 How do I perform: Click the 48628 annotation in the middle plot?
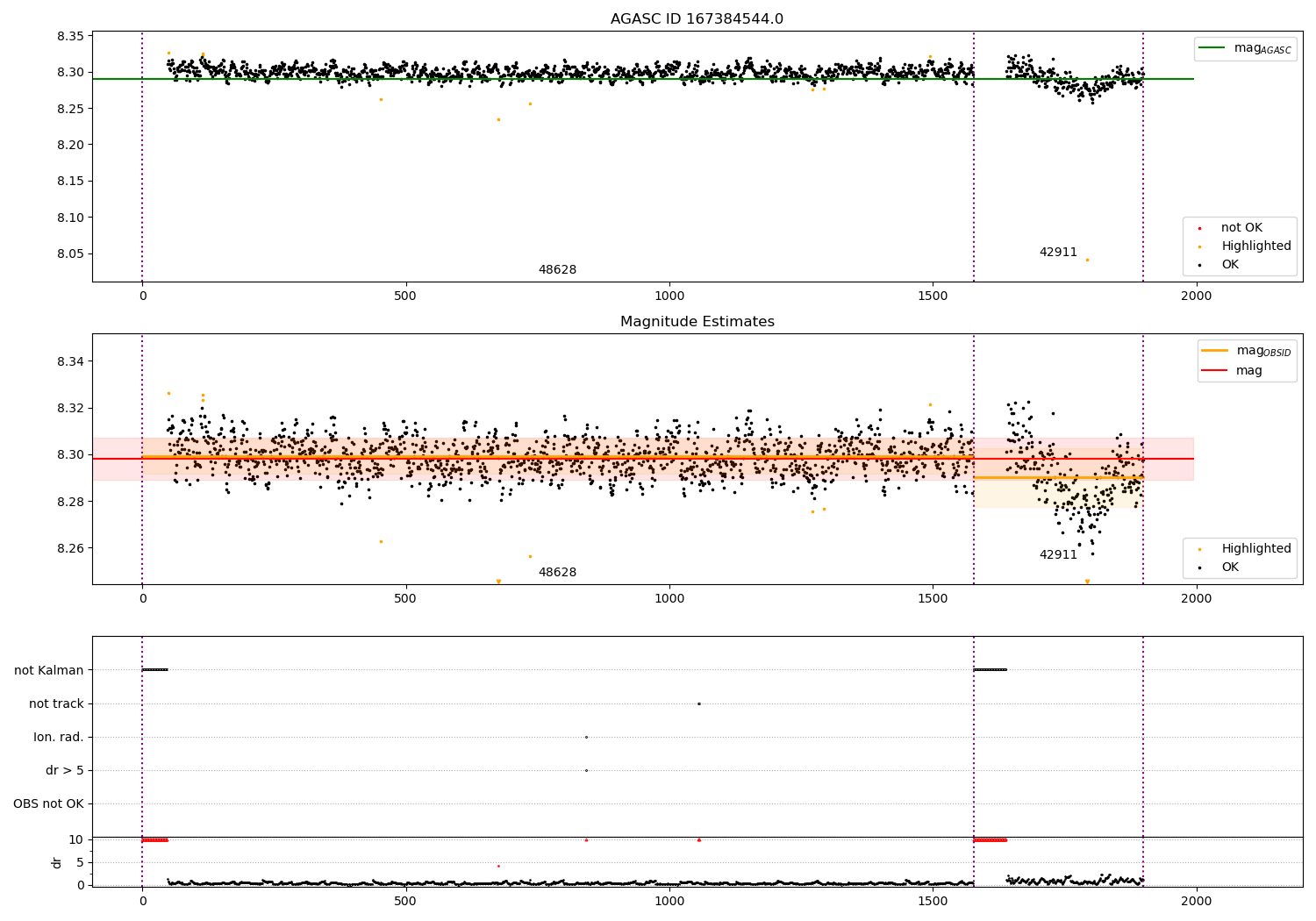[x=557, y=573]
